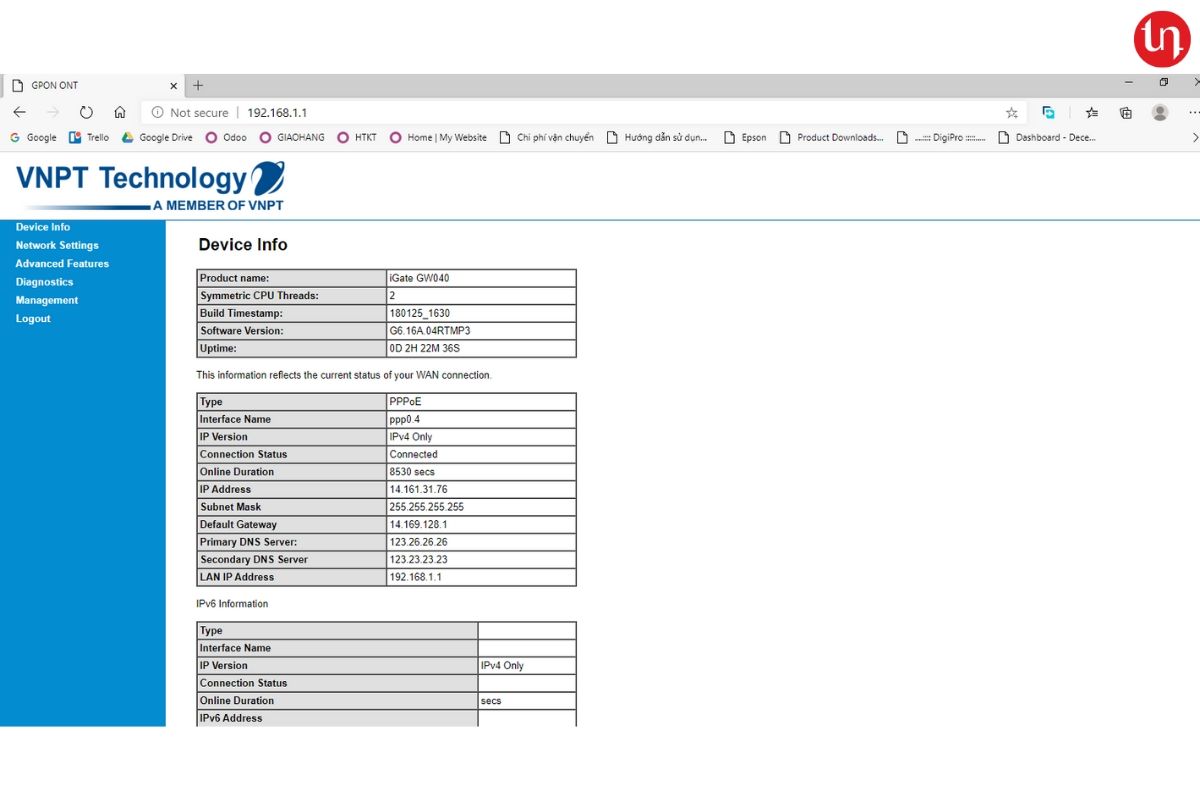Open Management in the sidebar
Screen dimensions: 1200x800
pyautogui.click(x=46, y=300)
